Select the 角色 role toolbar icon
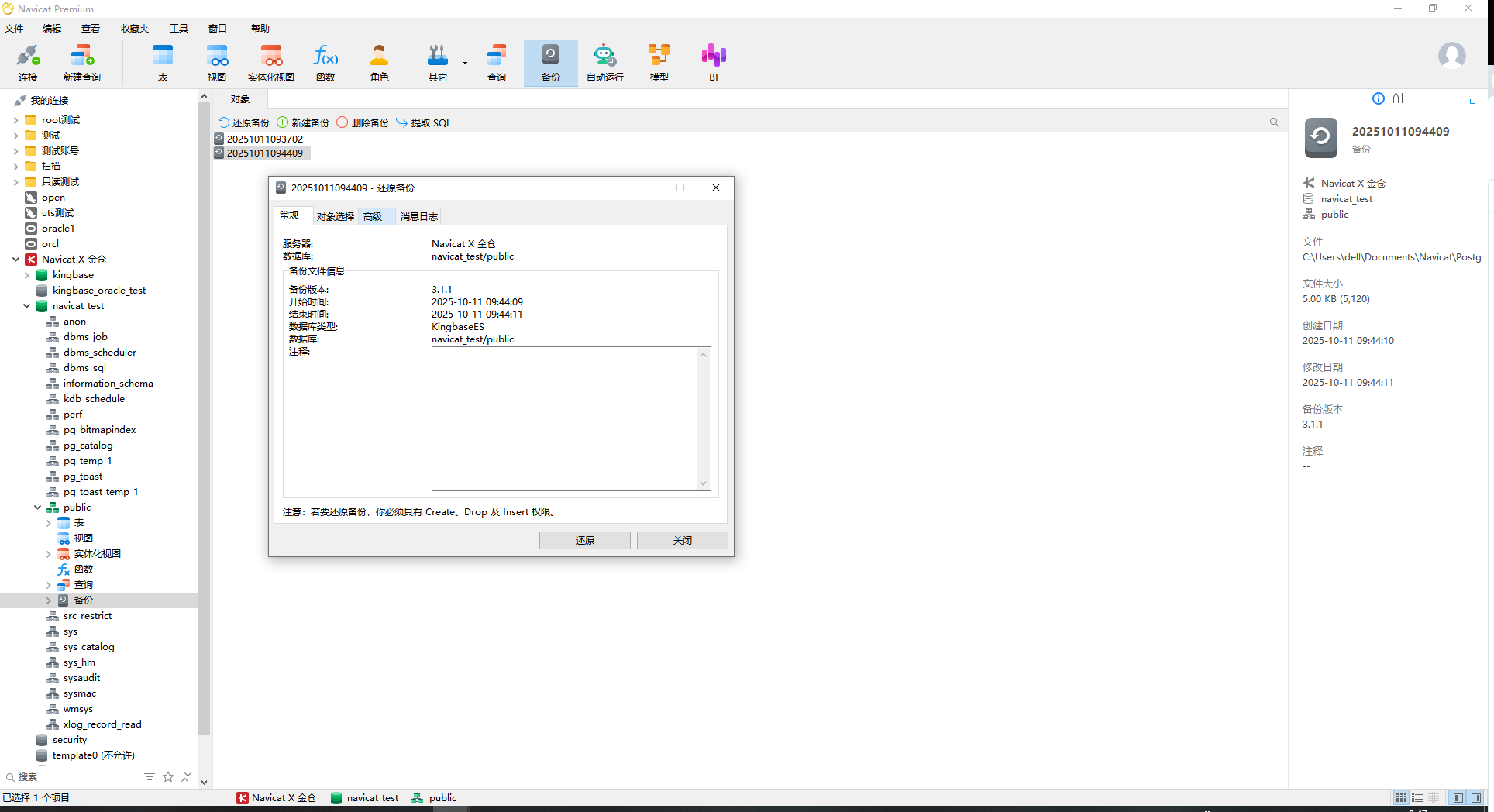 point(380,63)
